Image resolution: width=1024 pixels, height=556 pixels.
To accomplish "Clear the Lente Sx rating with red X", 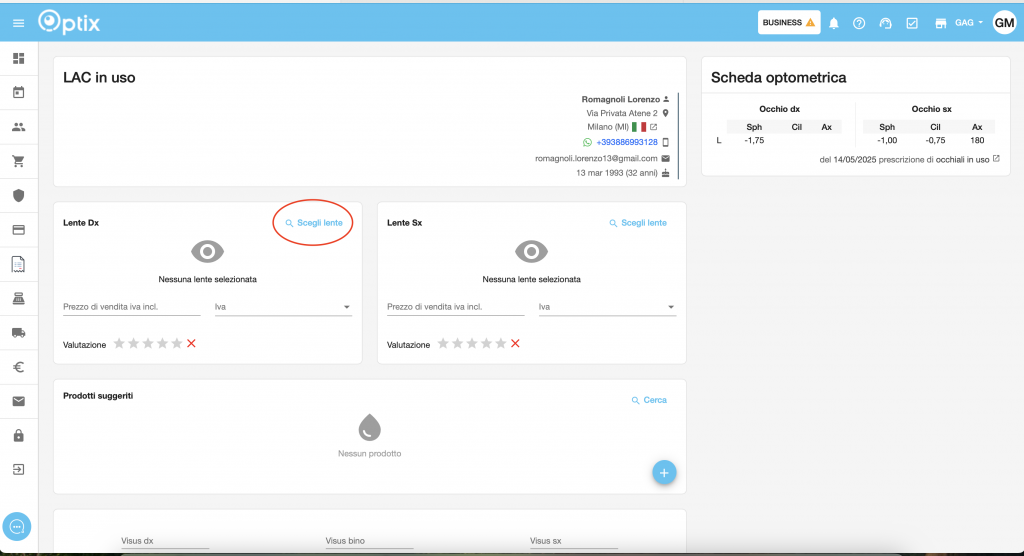I will point(515,344).
